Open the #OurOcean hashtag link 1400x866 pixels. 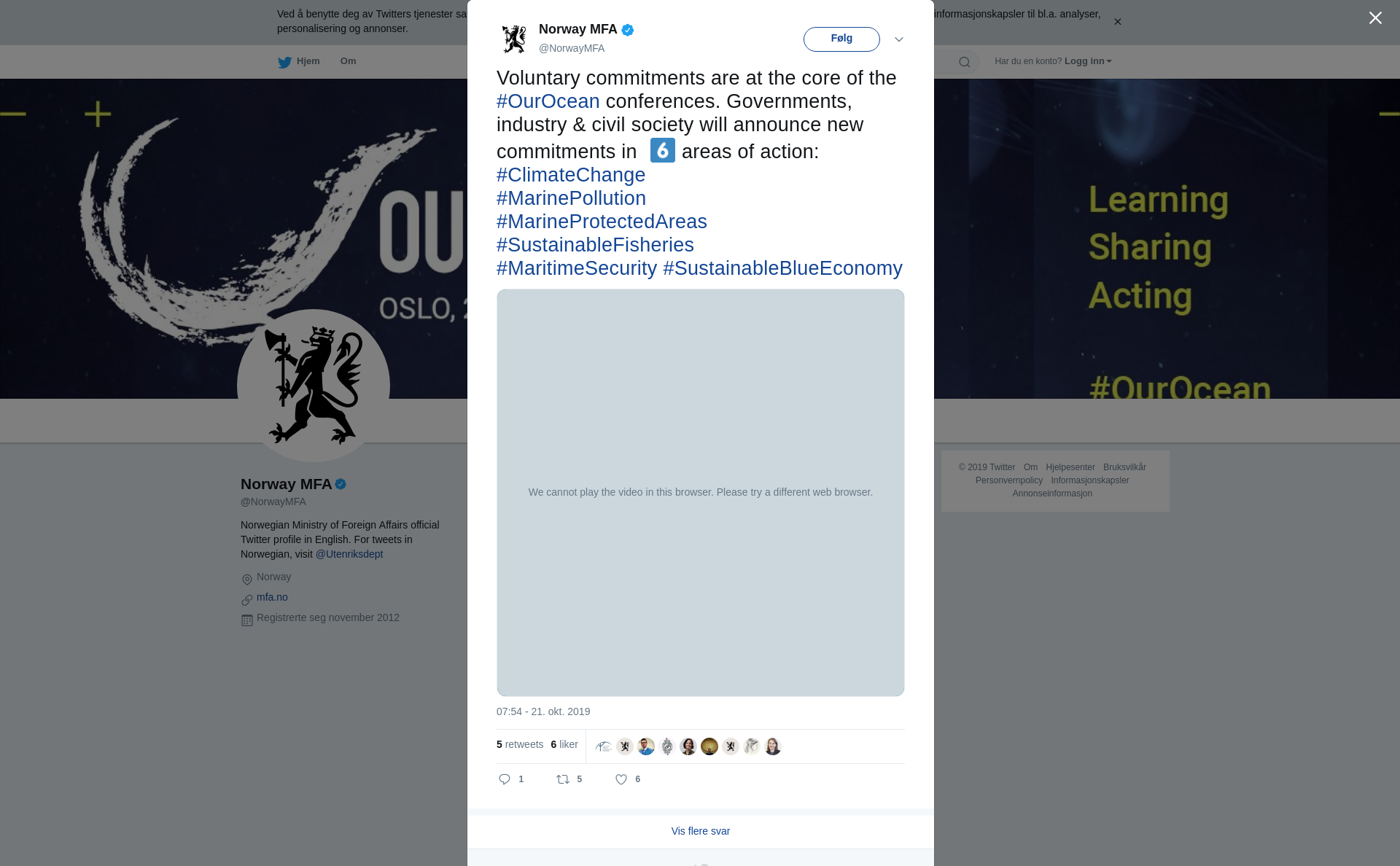(548, 101)
